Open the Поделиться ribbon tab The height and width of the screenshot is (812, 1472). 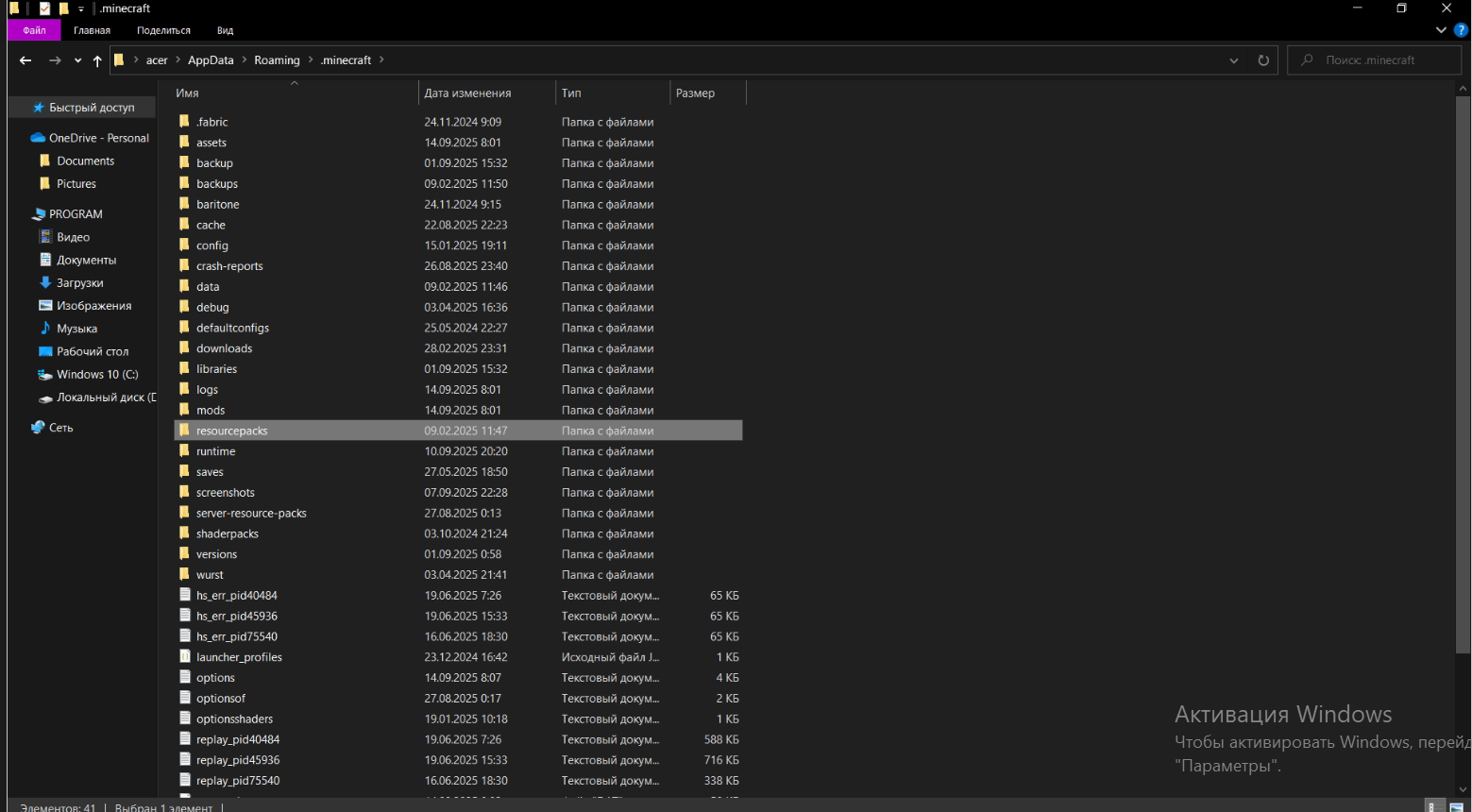[x=163, y=30]
